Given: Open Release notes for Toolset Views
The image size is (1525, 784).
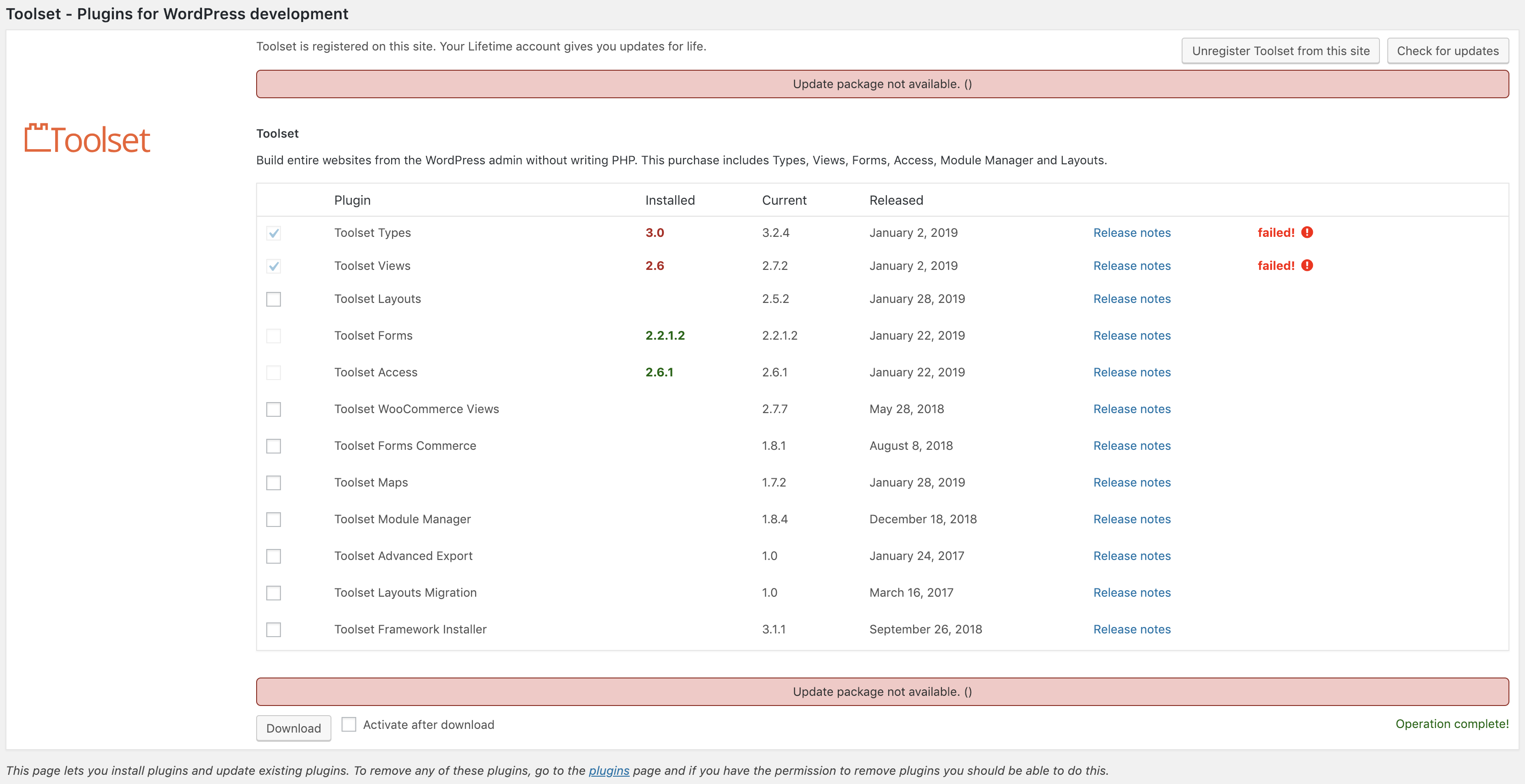Looking at the screenshot, I should [1132, 266].
